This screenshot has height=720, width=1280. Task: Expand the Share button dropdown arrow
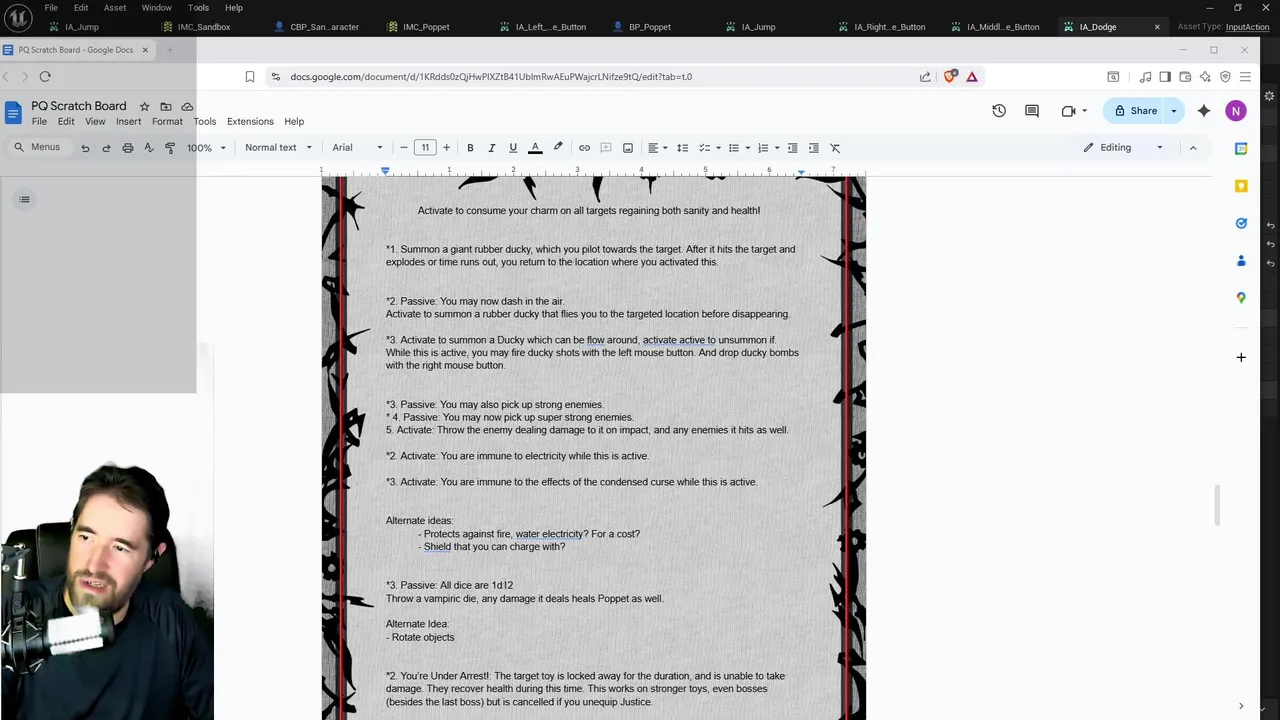click(1174, 111)
